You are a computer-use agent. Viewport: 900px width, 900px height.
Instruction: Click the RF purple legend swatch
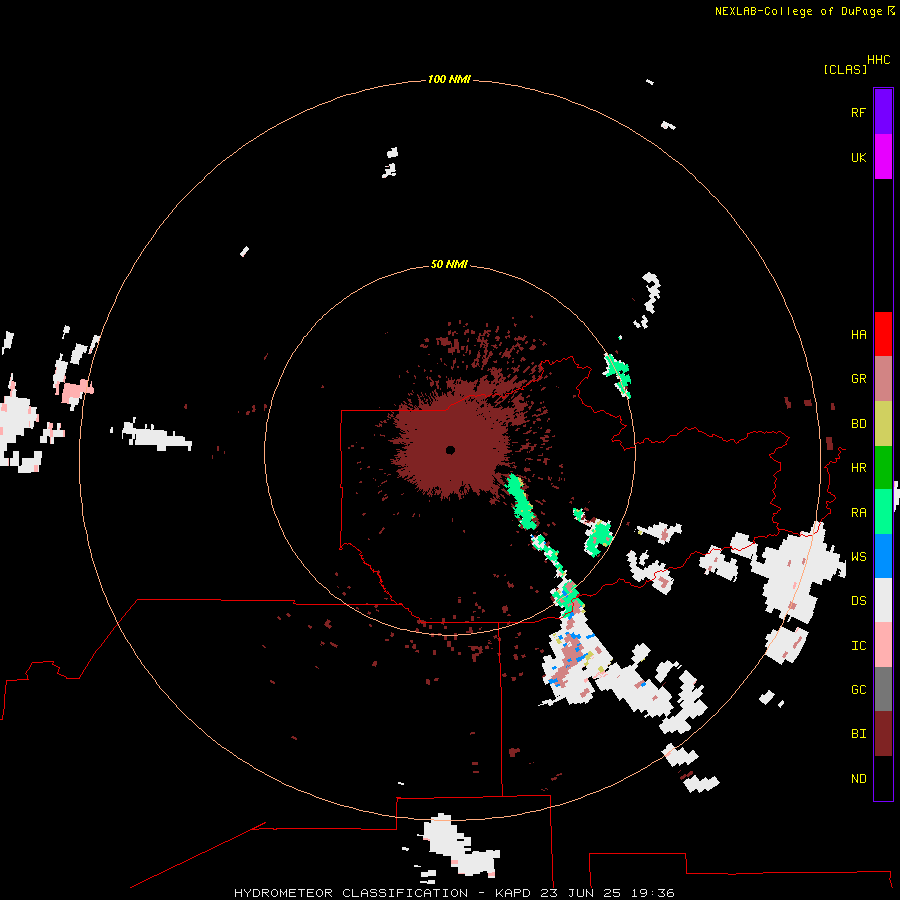883,112
